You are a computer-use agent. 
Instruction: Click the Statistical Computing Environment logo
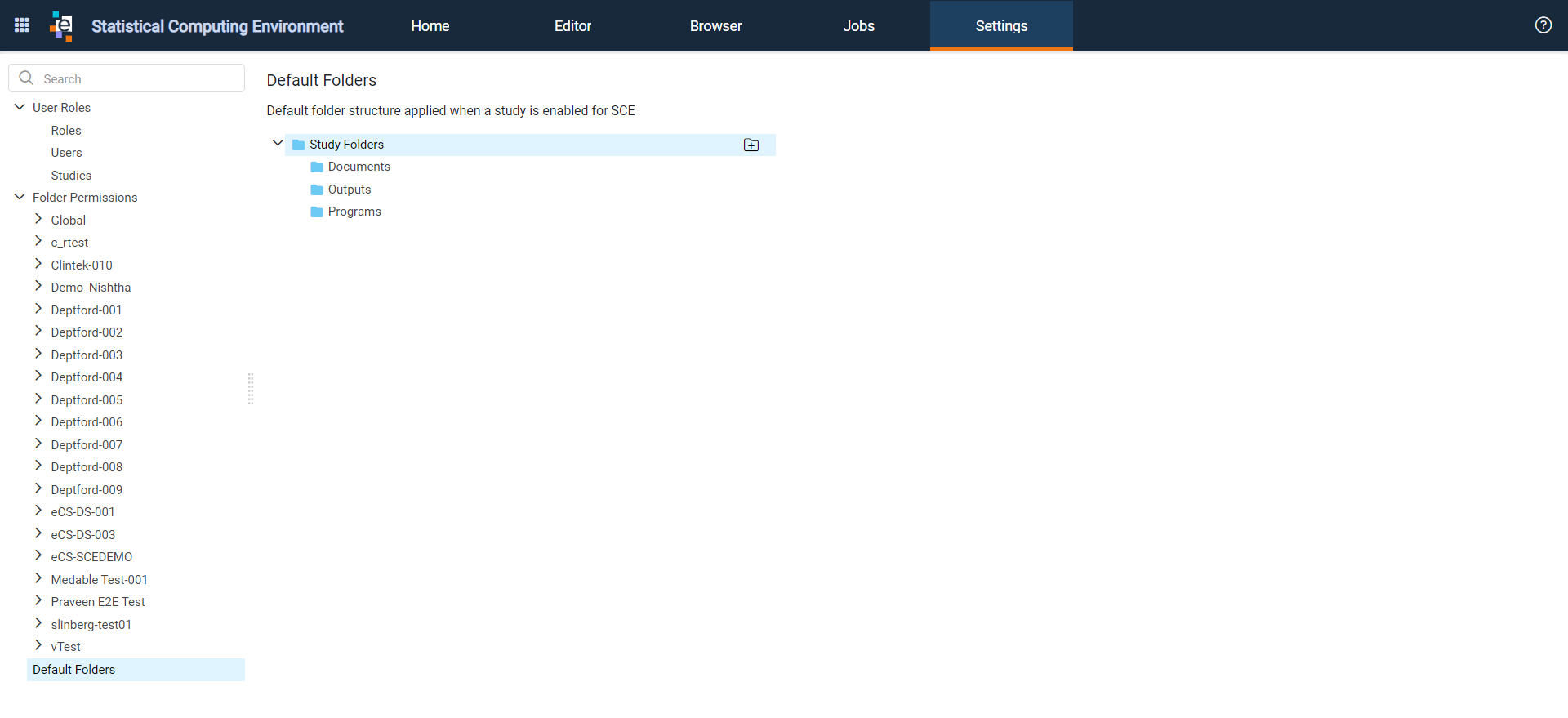[x=61, y=25]
